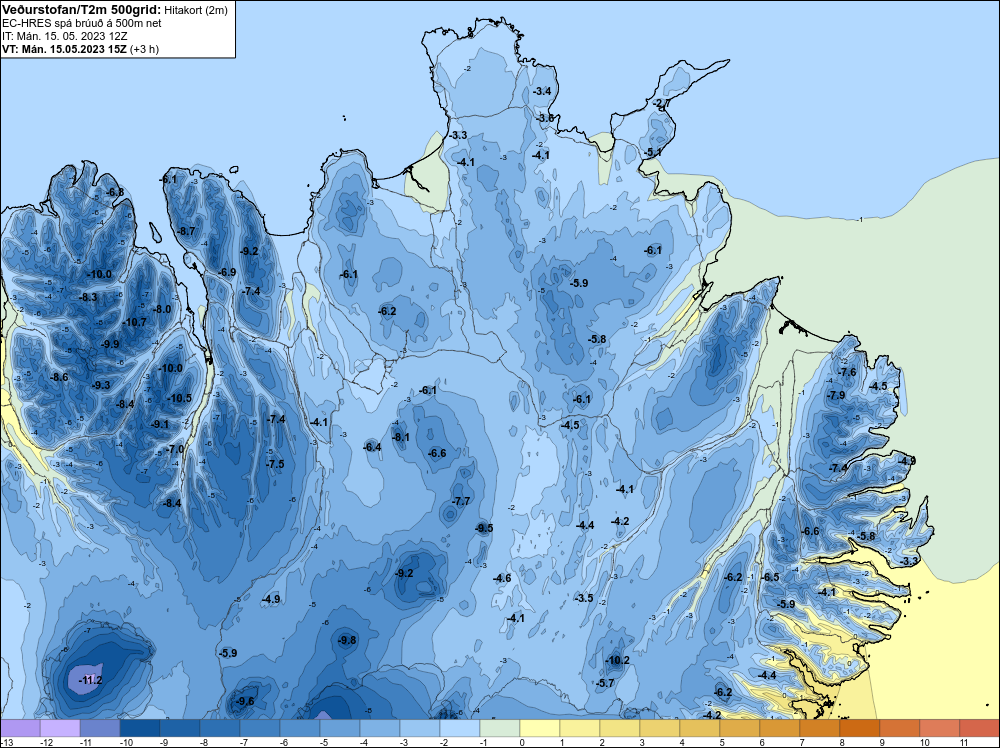Click the -9.9 temperature label
Screen dimensions: 1000x748
(110, 344)
